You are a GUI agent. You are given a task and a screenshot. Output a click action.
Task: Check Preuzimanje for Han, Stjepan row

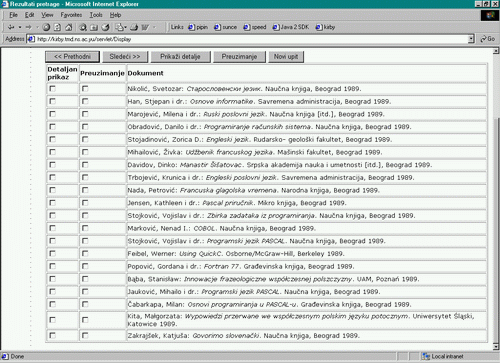point(85,101)
